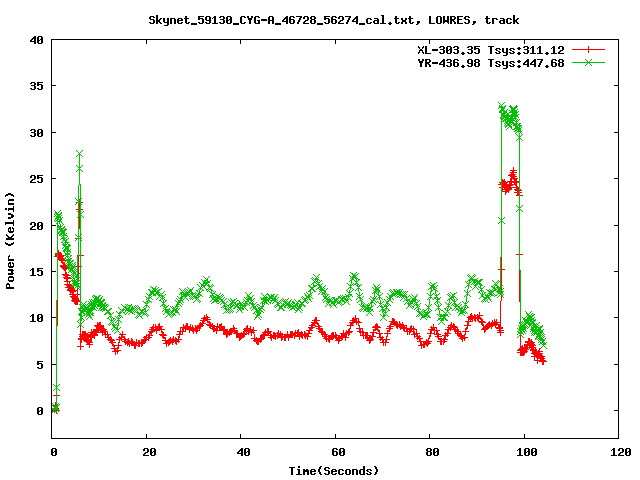Click the plot title Skynet_59130_CYG-A_46728_56274_cal.txt
Screen dimensions: 640x480
click(333, 20)
